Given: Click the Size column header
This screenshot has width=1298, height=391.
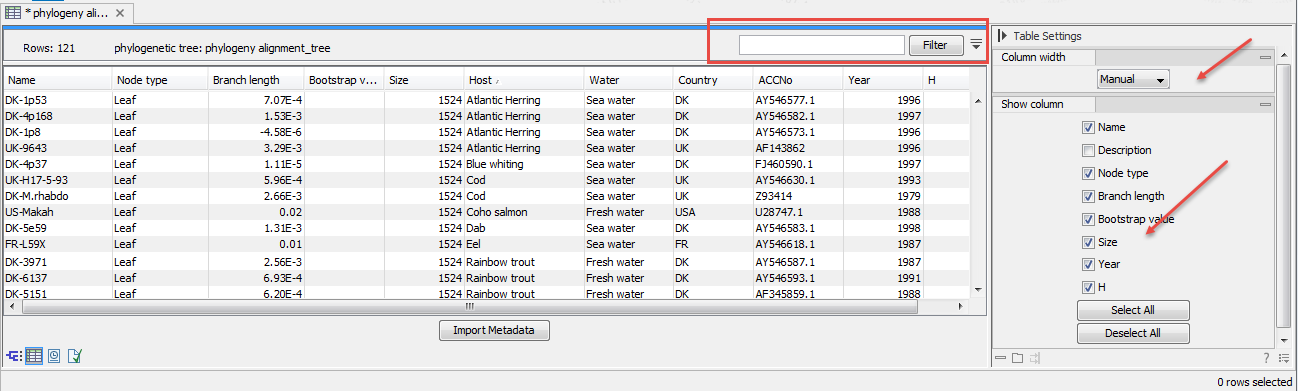Looking at the screenshot, I should 423,79.
